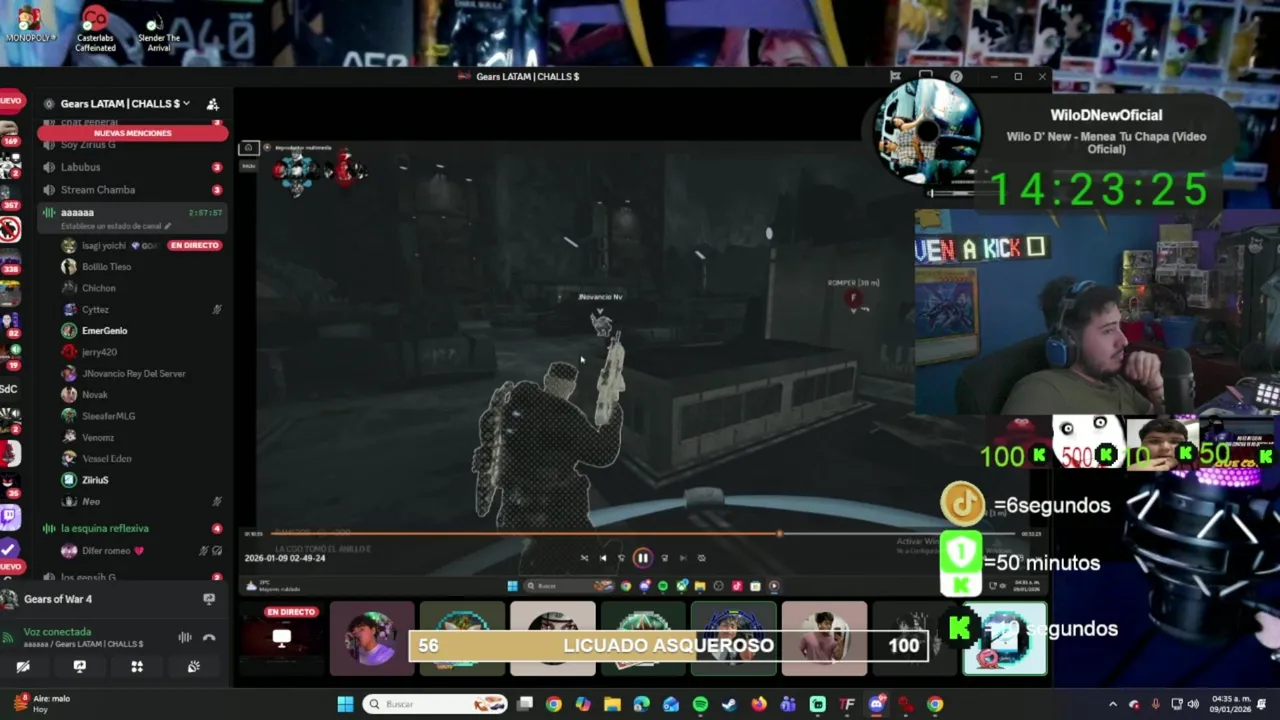Disconnect from voice with the hang-up icon
Screen dimensions: 1280x720
click(x=209, y=637)
